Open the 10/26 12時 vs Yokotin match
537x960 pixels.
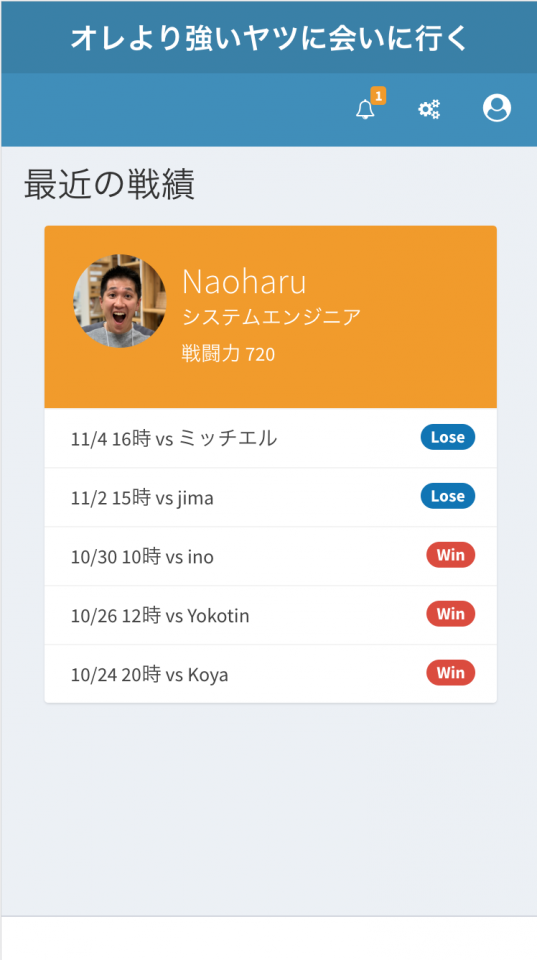click(x=271, y=615)
